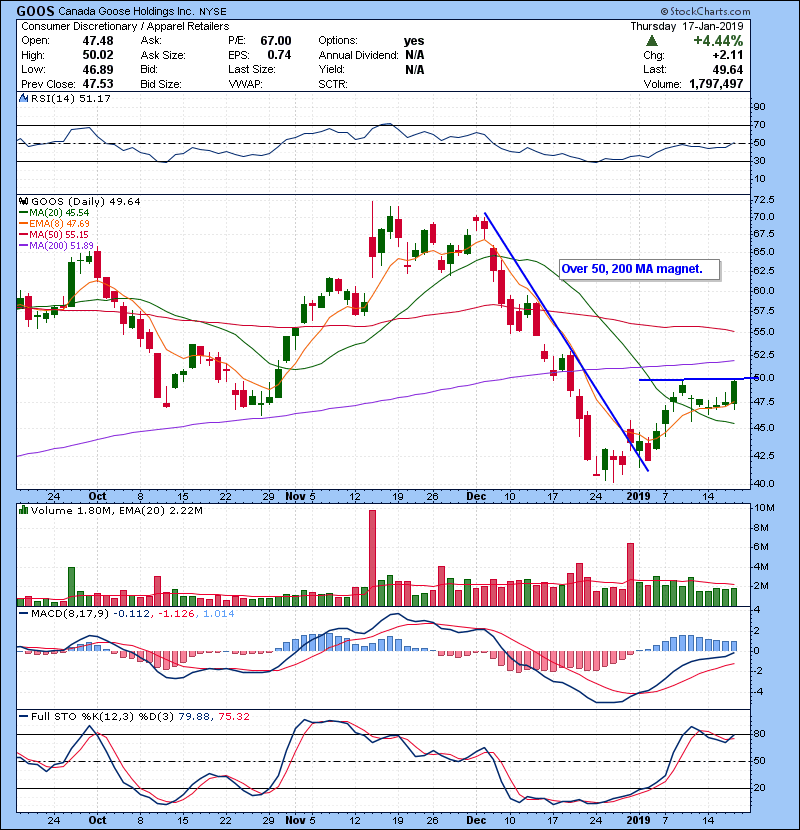Click the P/E value 67.00
800x830 pixels.
click(276, 41)
